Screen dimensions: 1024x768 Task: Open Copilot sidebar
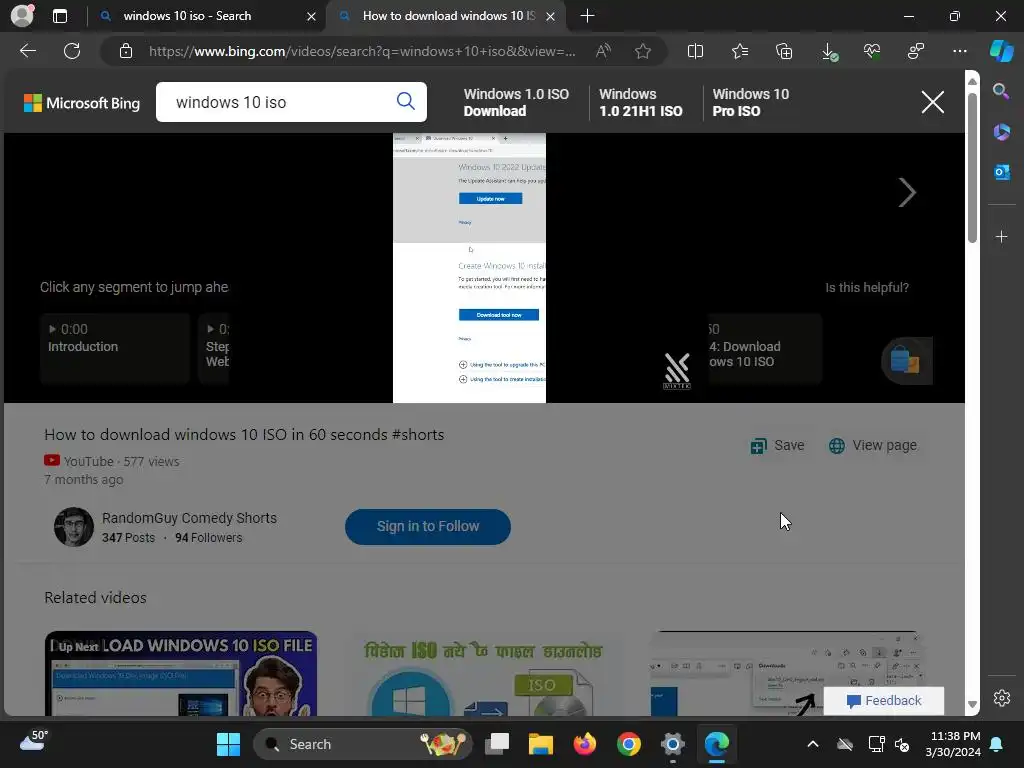pyautogui.click(x=1002, y=51)
